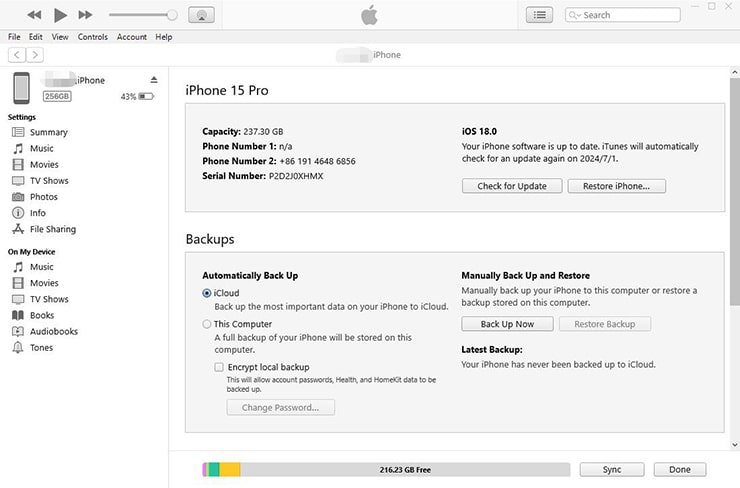
Task: Open the list view icon beside search
Action: click(x=539, y=15)
